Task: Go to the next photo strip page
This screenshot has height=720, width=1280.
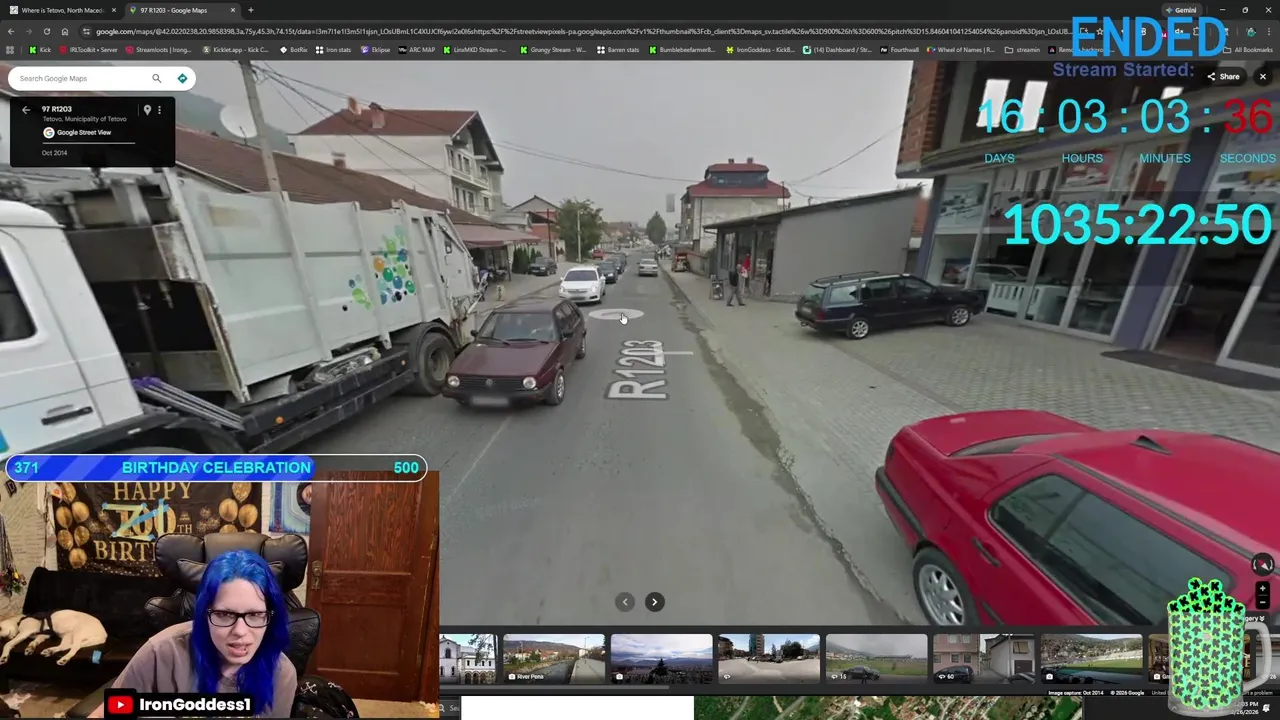Action: 654,602
